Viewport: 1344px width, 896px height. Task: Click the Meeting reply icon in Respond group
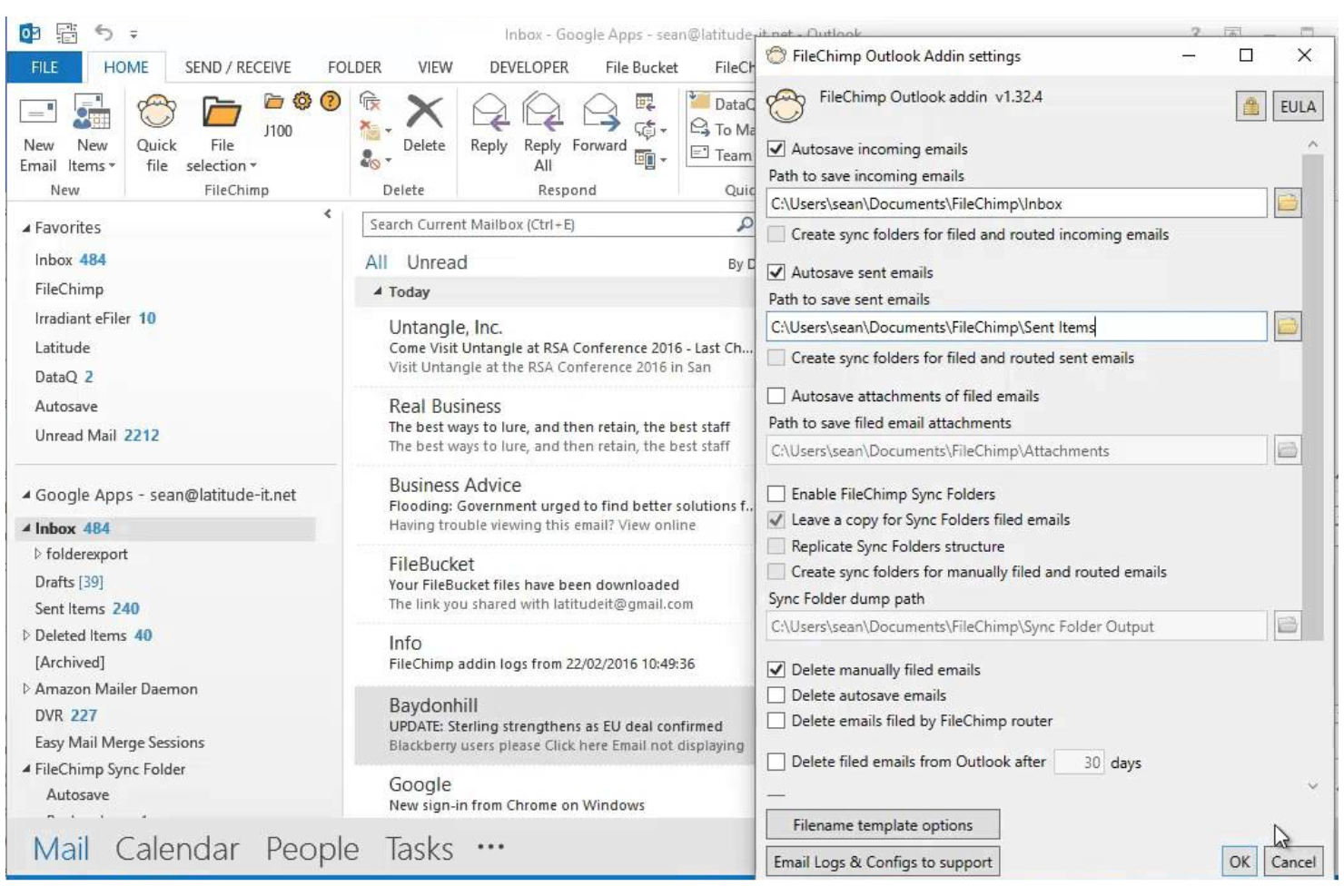point(646,102)
